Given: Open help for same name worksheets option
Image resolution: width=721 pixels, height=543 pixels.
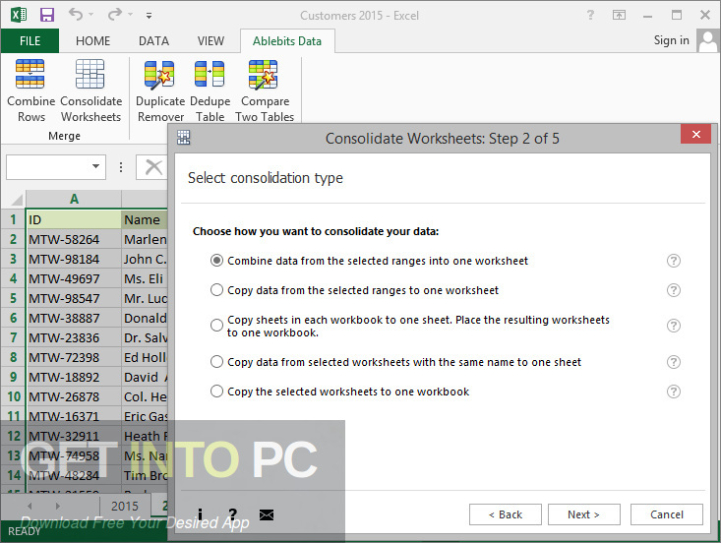Looking at the screenshot, I should point(673,362).
